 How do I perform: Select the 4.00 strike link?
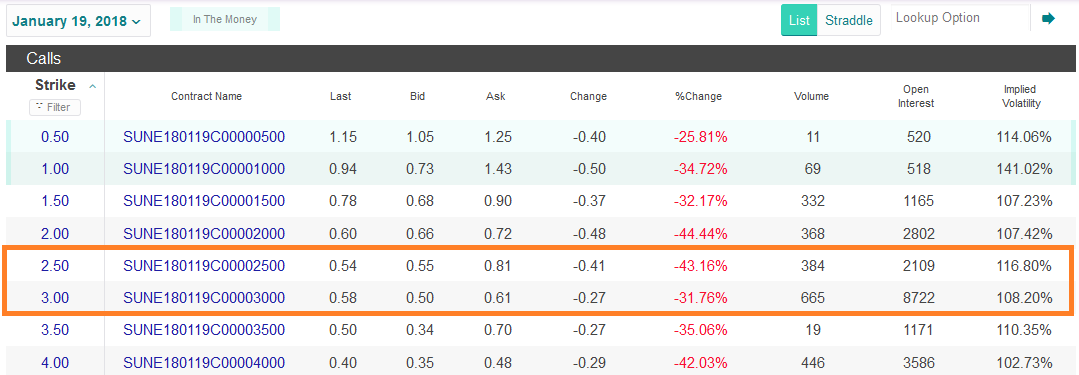coord(55,363)
